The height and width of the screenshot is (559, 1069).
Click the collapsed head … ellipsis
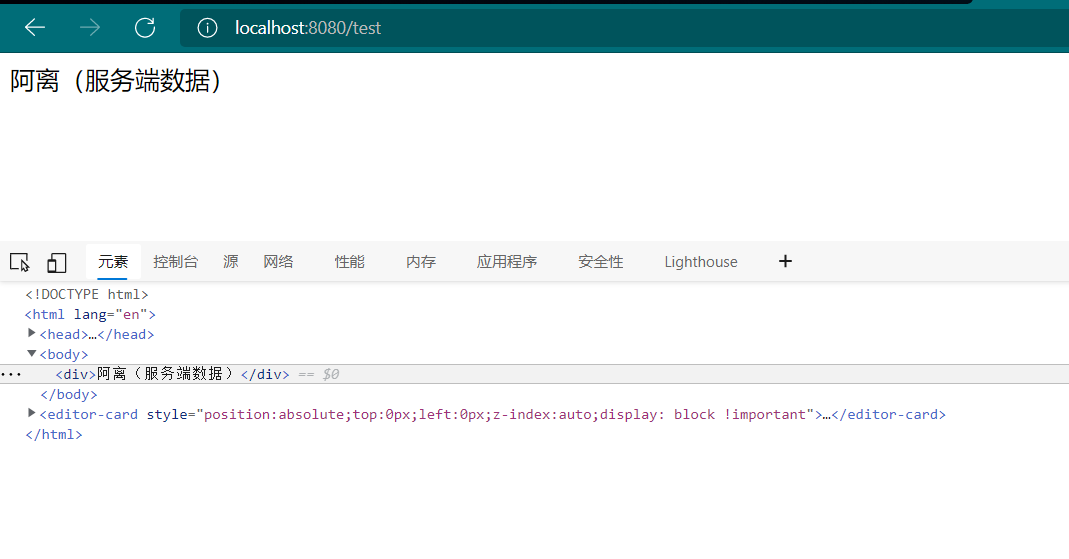tap(93, 335)
